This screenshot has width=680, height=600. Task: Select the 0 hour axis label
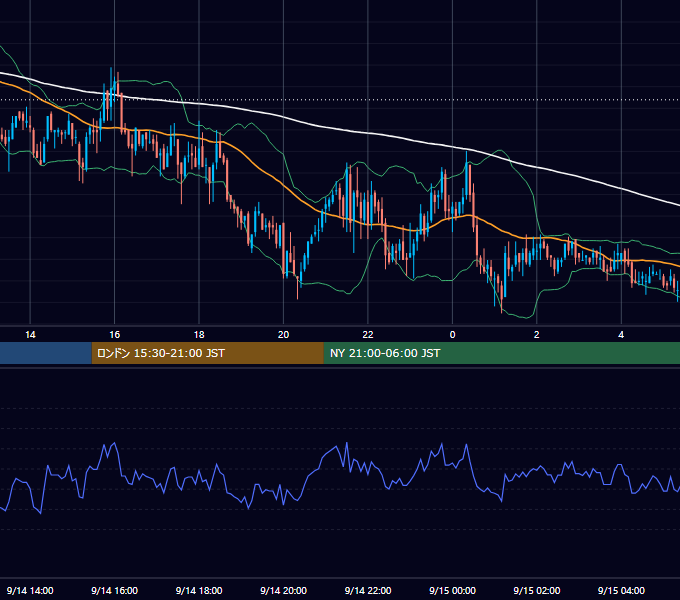tap(452, 335)
